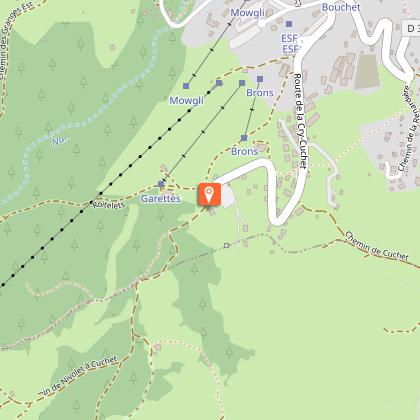Select the lift station square above Mowgli slope label
The height and width of the screenshot is (420, 420).
click(x=186, y=86)
